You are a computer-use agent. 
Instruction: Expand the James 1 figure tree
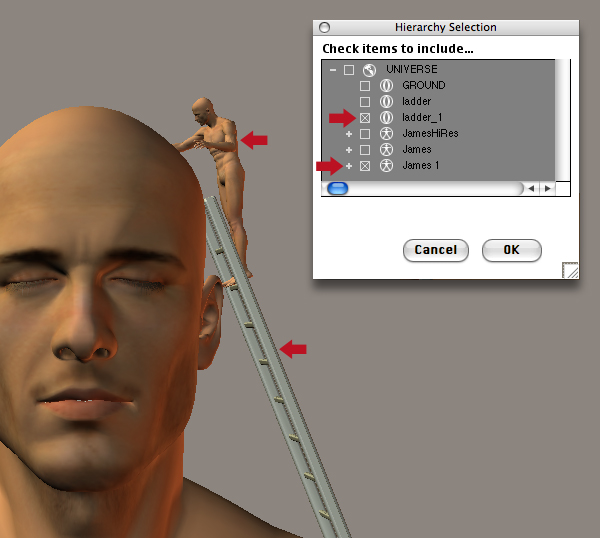pyautogui.click(x=349, y=166)
